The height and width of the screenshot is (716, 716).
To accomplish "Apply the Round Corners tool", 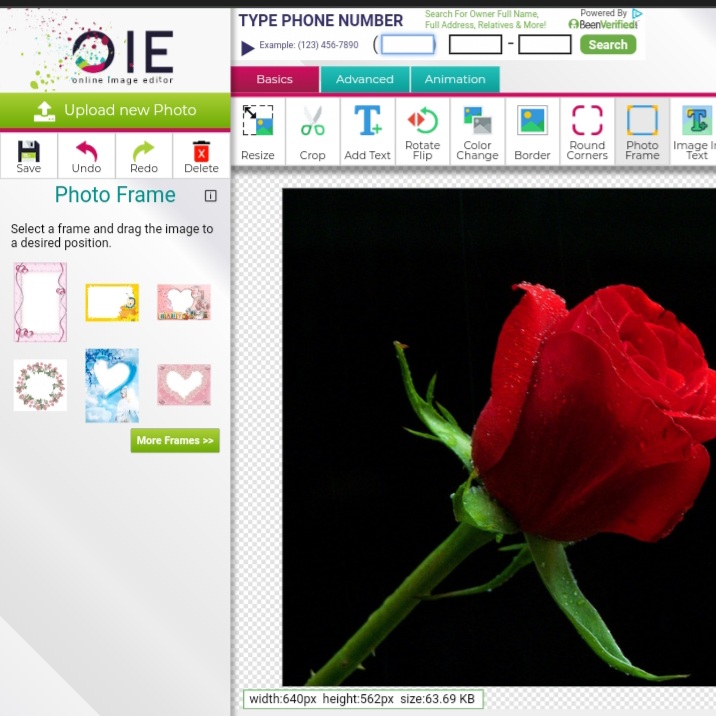I will [x=587, y=132].
